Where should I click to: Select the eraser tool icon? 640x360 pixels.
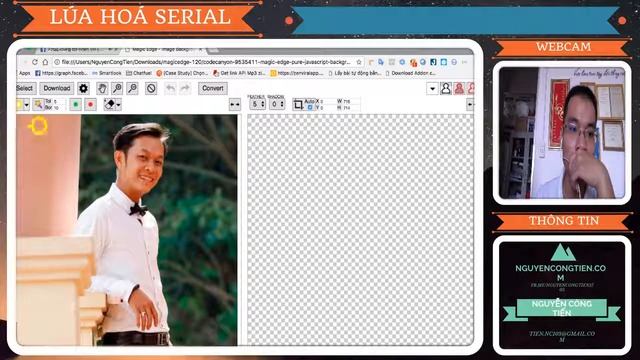109,104
